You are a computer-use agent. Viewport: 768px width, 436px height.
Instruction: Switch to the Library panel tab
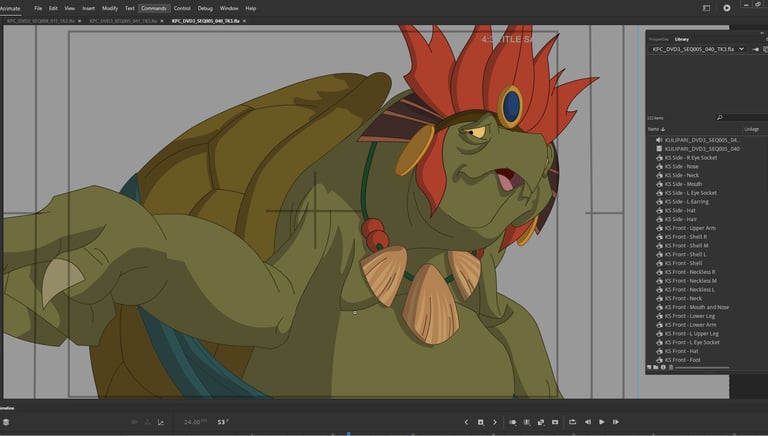pos(682,39)
